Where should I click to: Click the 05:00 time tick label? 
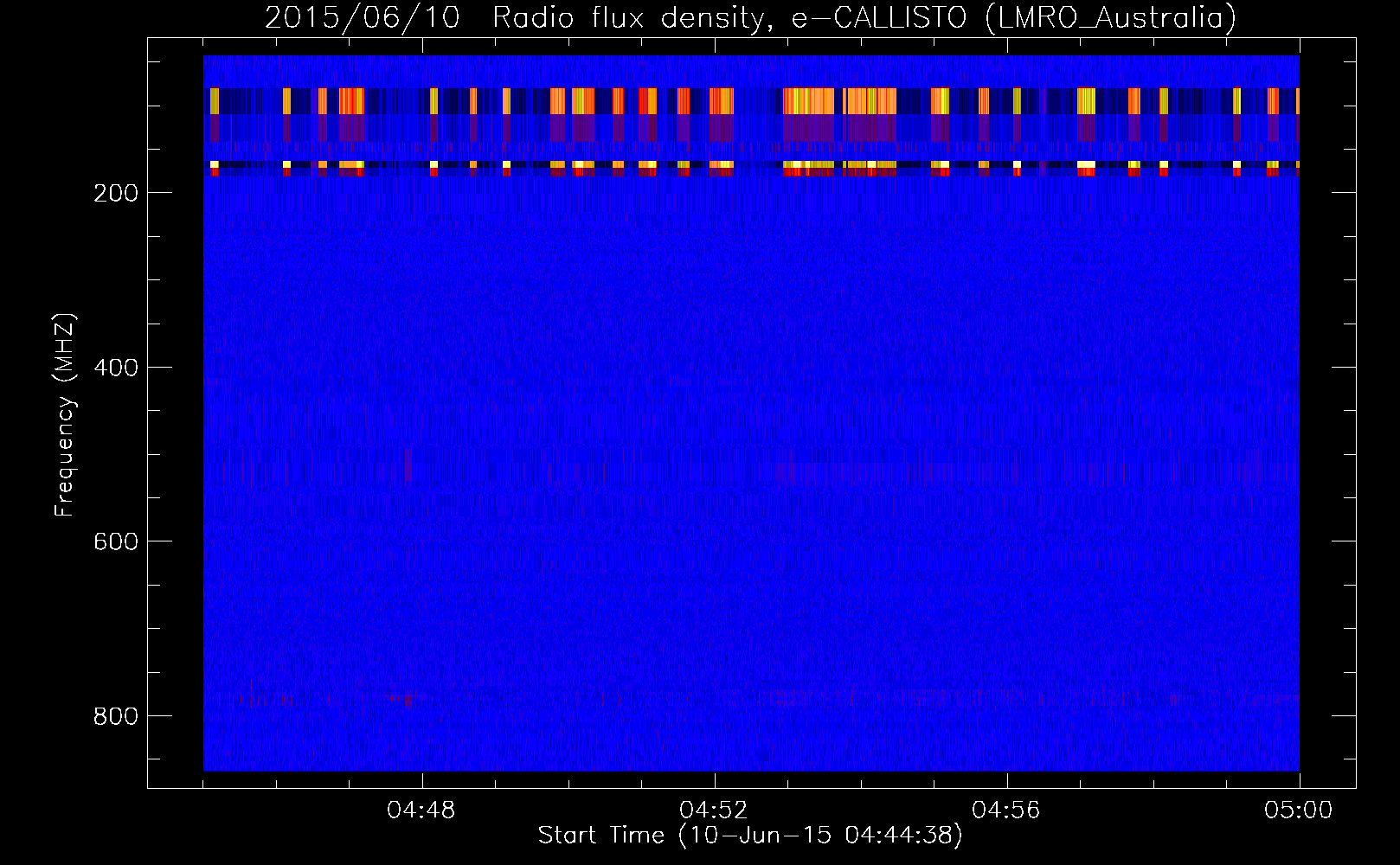coord(1298,811)
